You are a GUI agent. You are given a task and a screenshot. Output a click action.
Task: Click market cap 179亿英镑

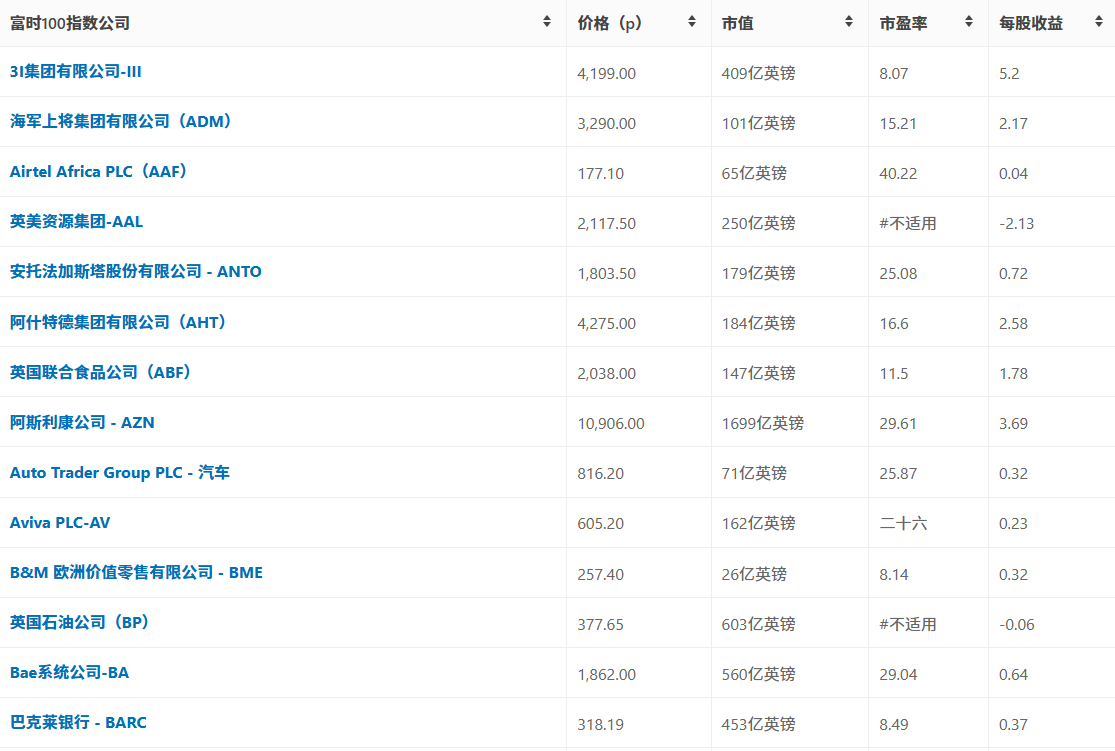pos(758,274)
